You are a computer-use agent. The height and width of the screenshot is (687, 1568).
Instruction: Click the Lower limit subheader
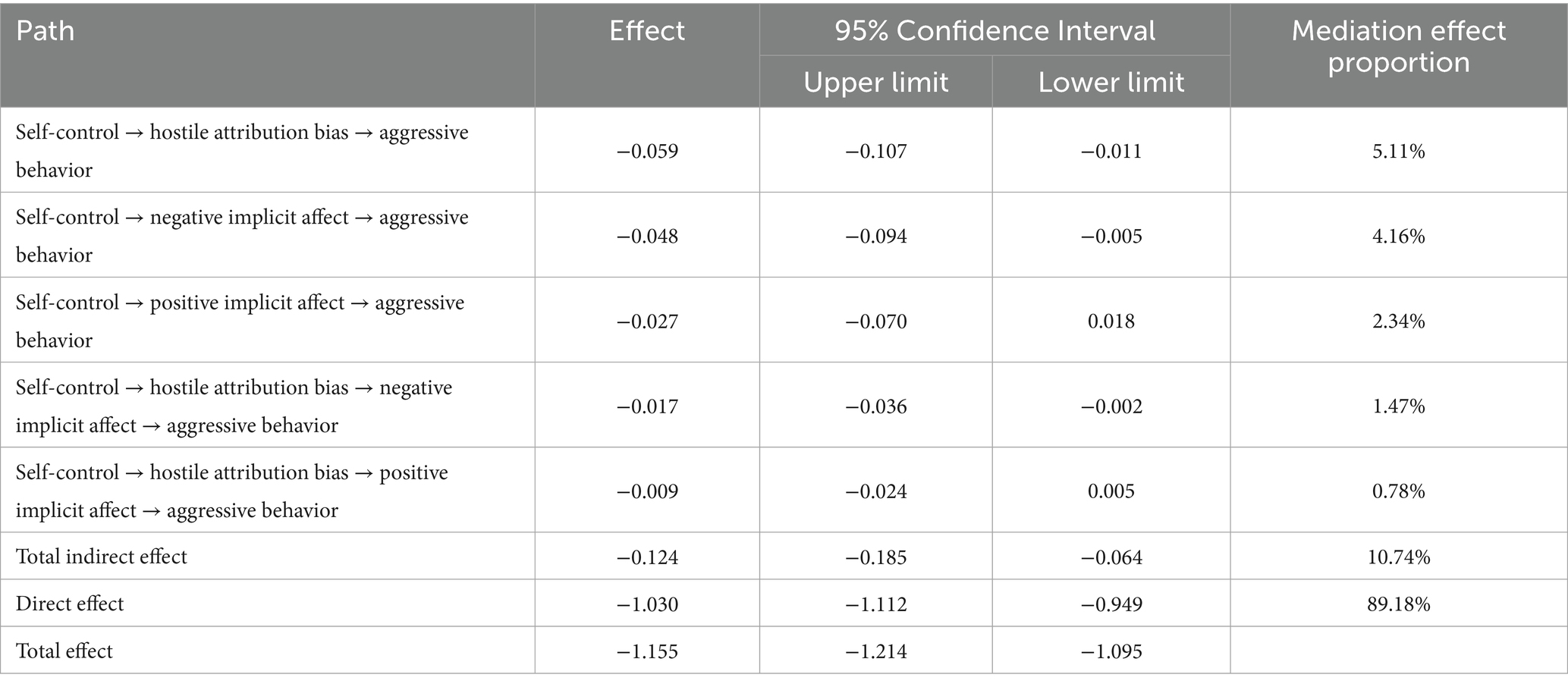[x=1111, y=82]
